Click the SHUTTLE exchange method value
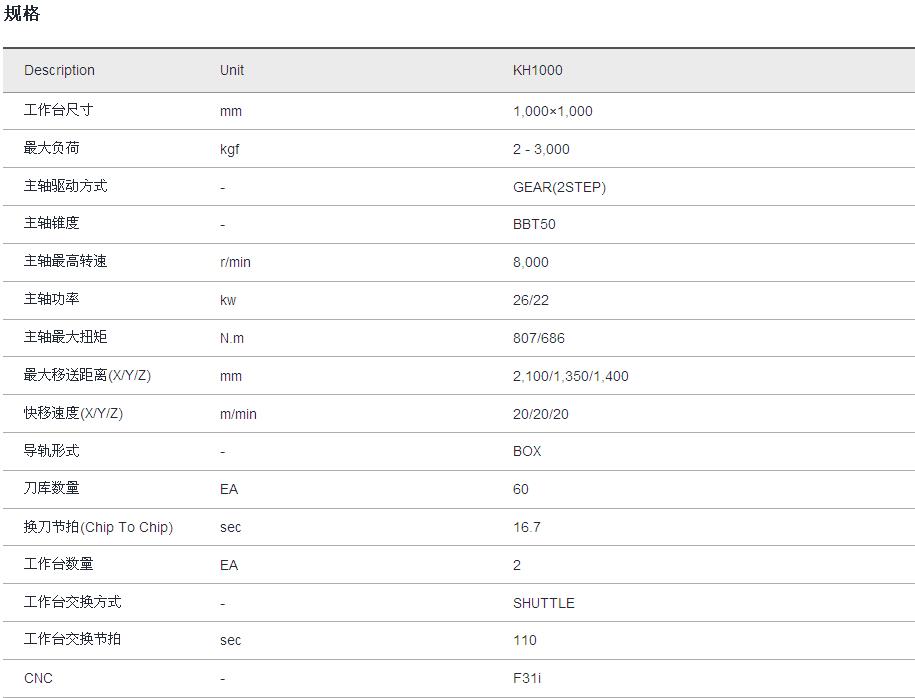This screenshot has width=915, height=698. [544, 603]
